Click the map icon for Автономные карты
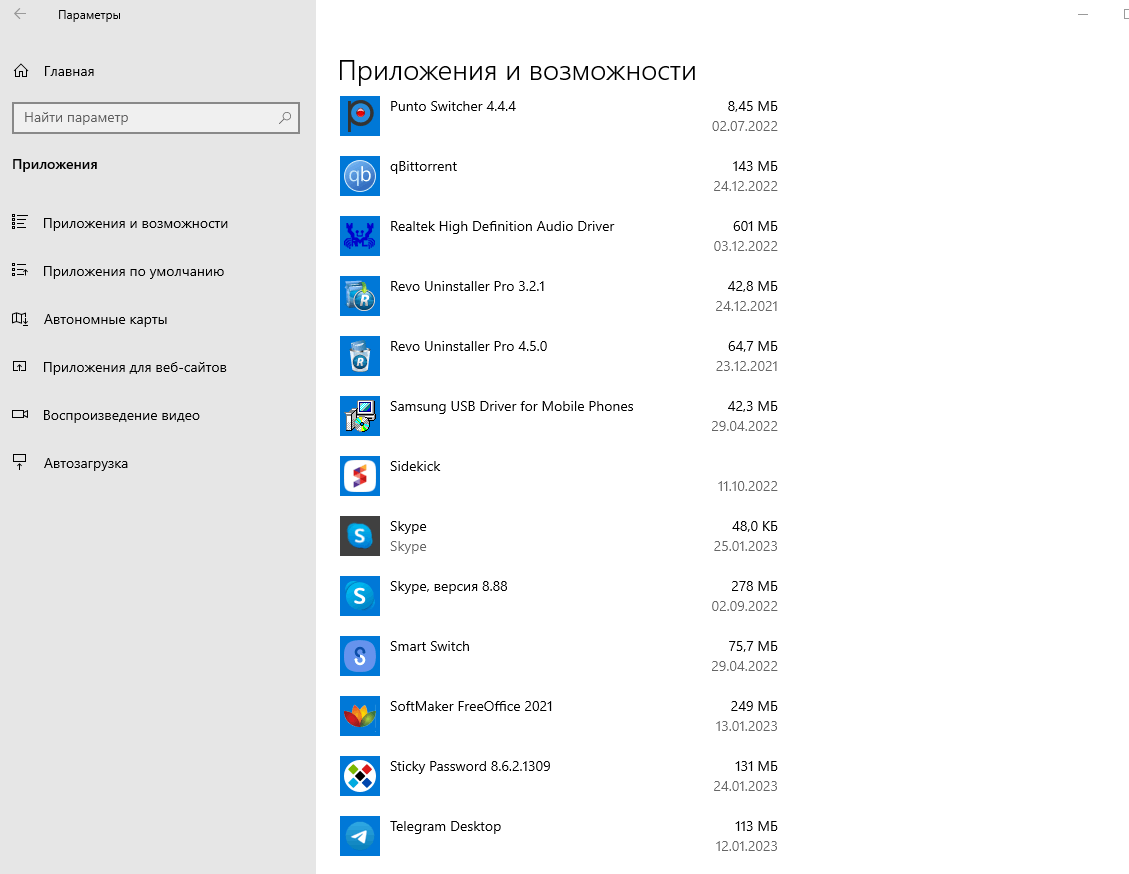Screen dimensions: 1129x874 [x=19, y=318]
